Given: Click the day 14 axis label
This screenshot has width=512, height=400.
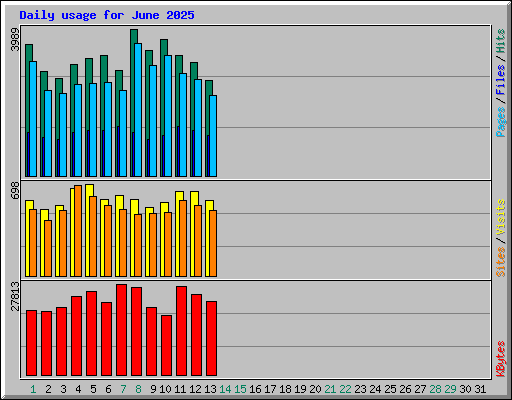Looking at the screenshot, I should (x=225, y=389).
